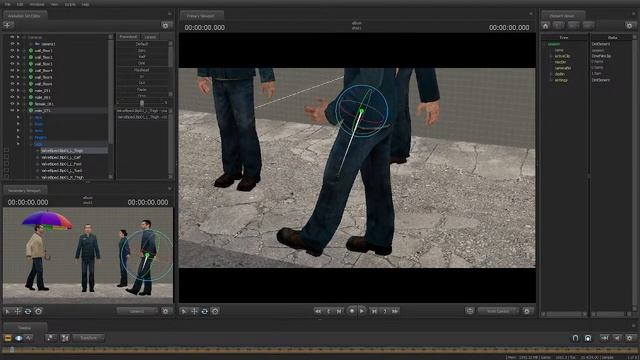
Task: Select the move manipulator in the primary viewport toolbar
Action: point(194,311)
